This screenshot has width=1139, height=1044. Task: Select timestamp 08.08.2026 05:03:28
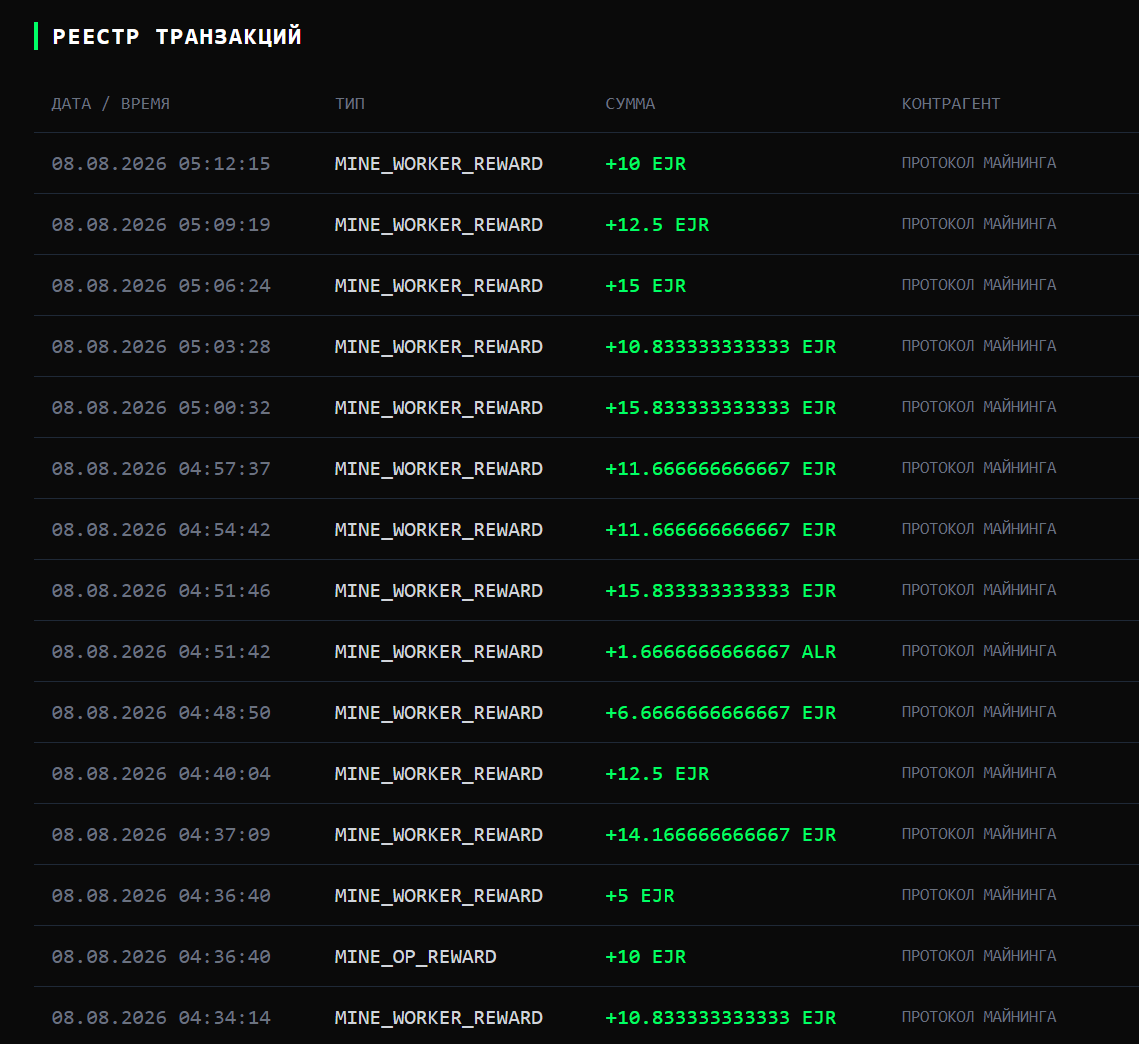[x=161, y=347]
